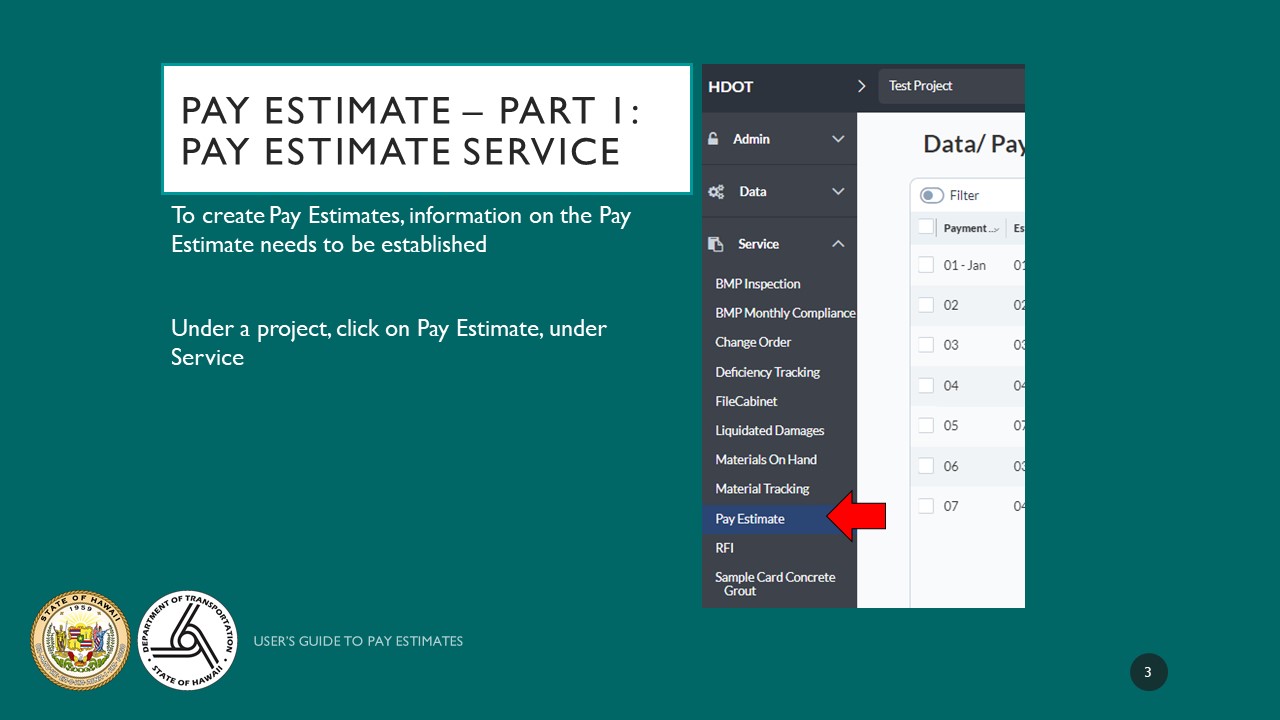
Task: Open Sample Card Concrete Grout
Action: (775, 584)
